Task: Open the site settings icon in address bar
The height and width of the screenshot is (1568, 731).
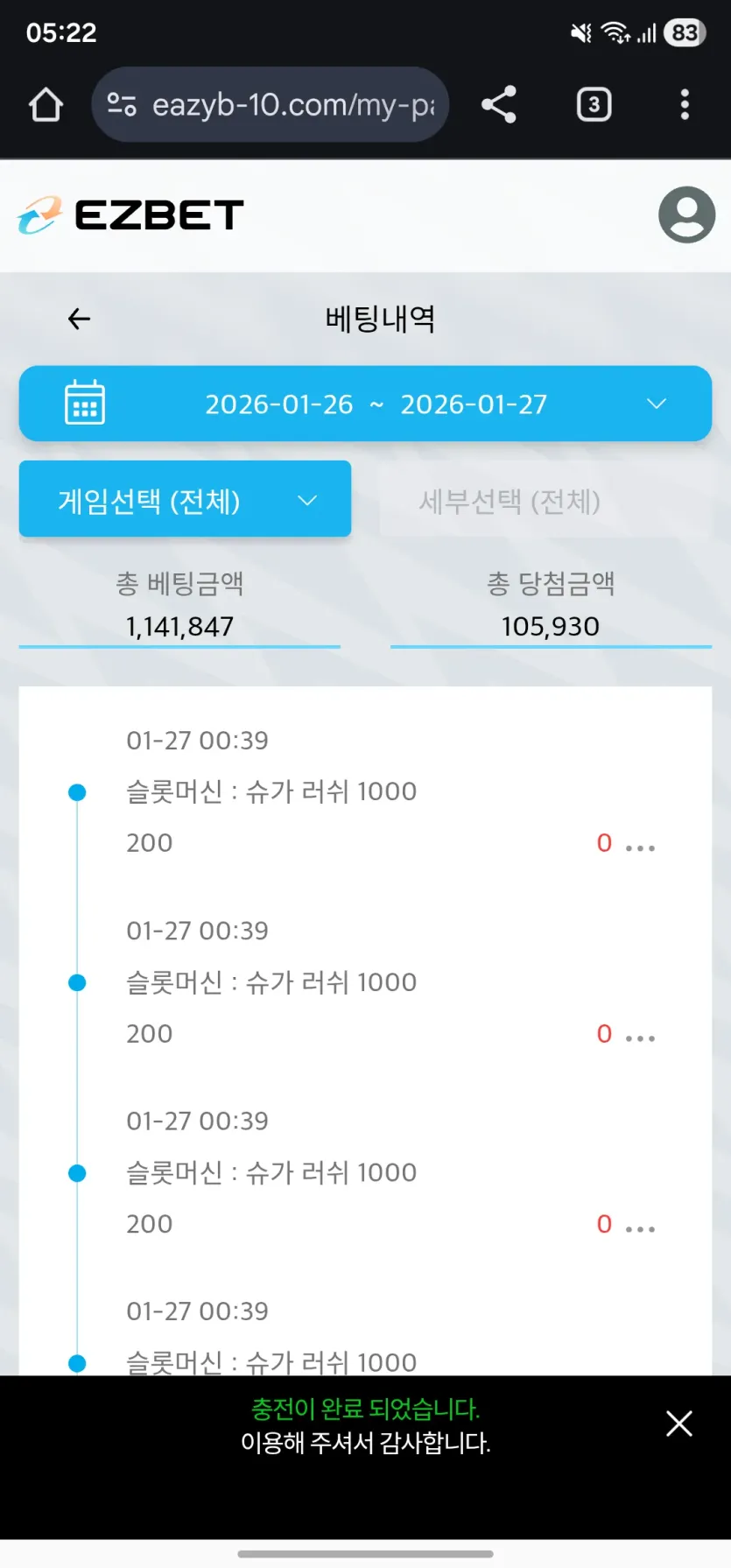Action: click(122, 105)
